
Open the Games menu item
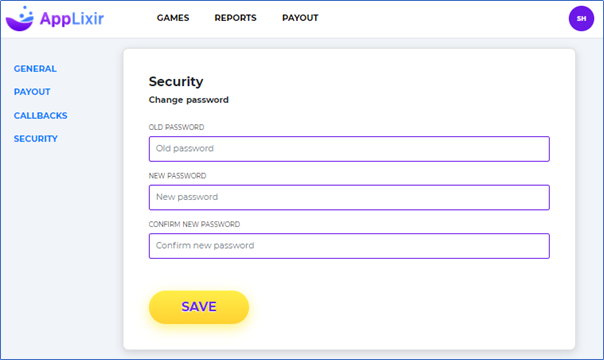coord(173,18)
